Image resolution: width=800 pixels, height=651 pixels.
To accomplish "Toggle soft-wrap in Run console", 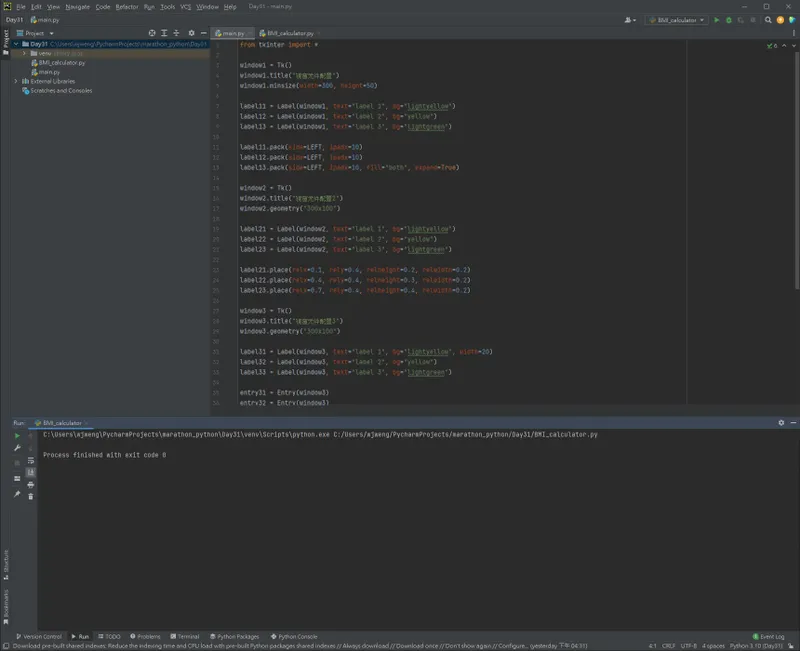I will [x=31, y=460].
